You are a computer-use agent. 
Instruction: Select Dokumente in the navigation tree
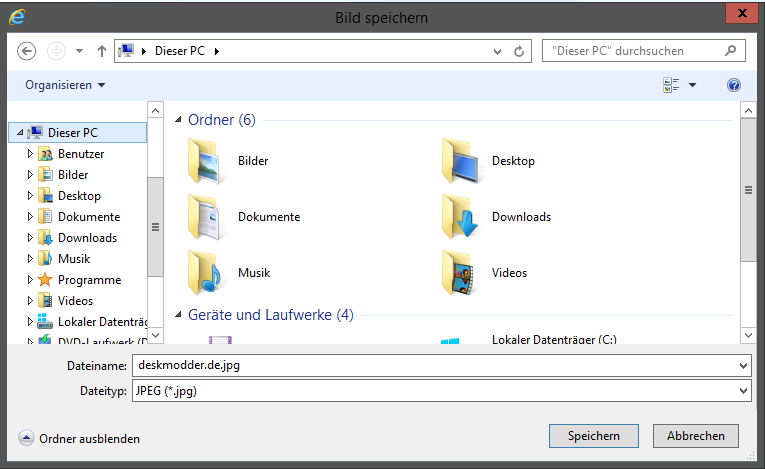pyautogui.click(x=89, y=217)
